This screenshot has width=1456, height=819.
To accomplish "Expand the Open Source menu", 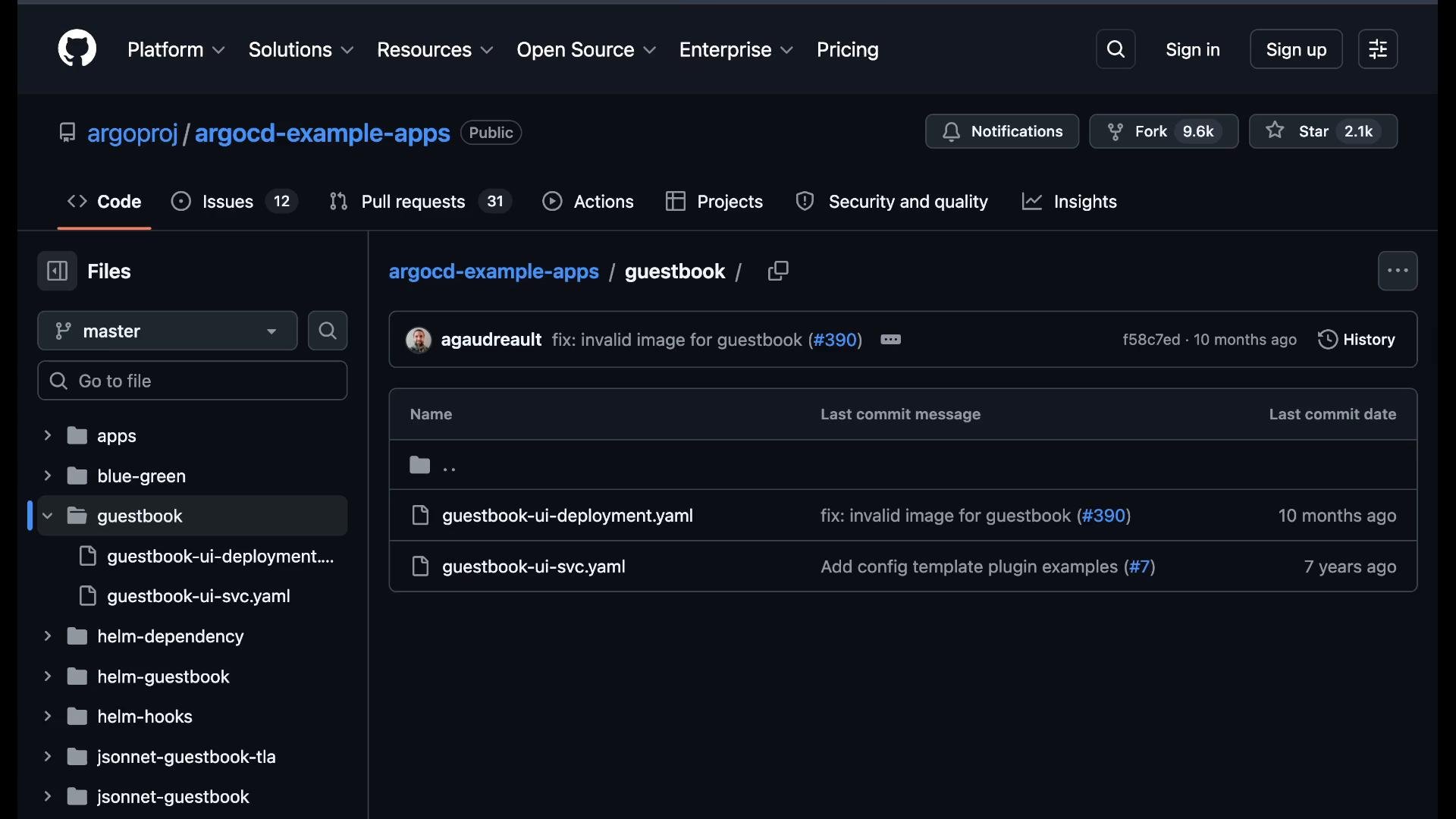I will click(x=586, y=50).
